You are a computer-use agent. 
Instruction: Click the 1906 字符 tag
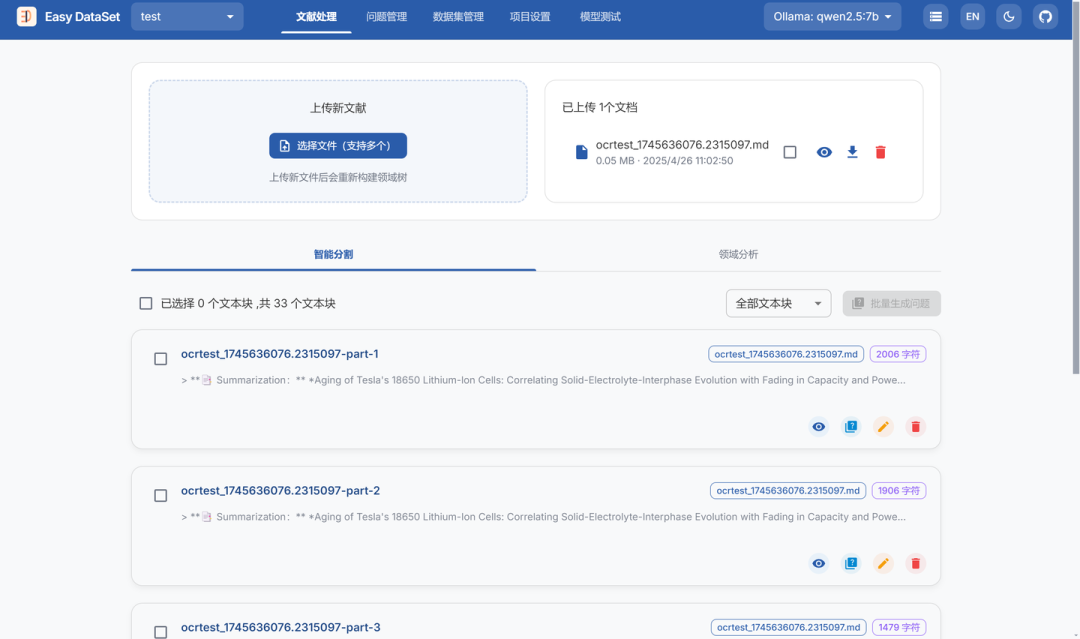(899, 490)
